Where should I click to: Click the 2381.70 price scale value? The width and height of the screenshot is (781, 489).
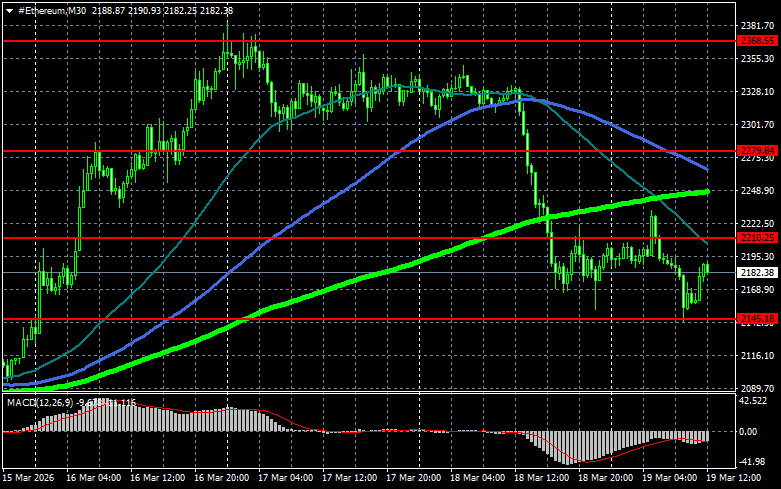coord(757,26)
